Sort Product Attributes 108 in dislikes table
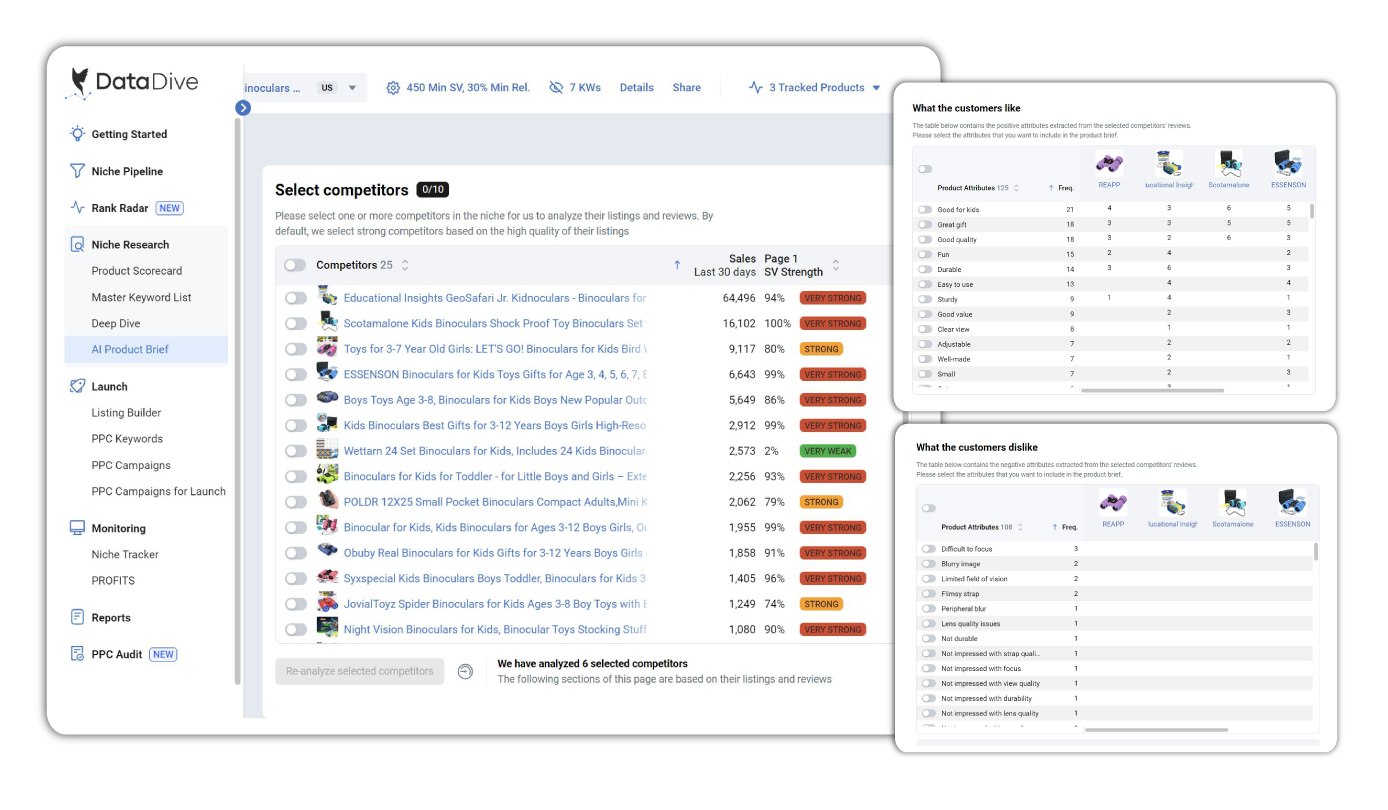 tap(1020, 527)
